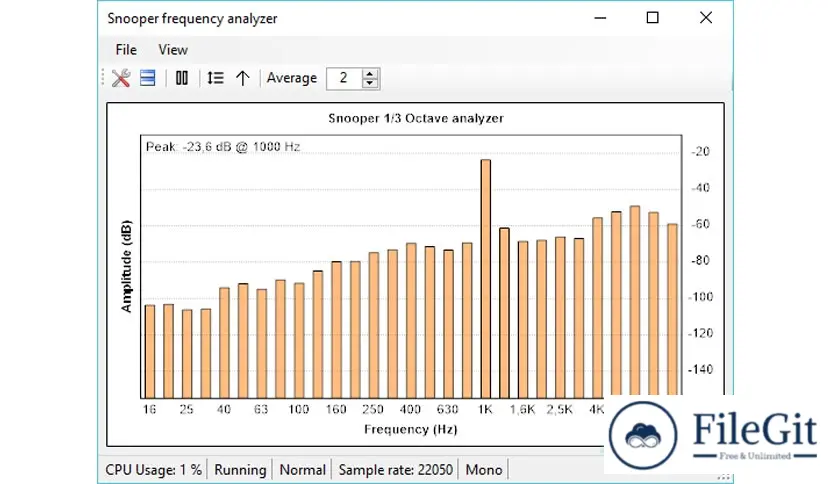Click the auto-scale axis icon
Image resolution: width=836 pixels, height=484 pixels.
215,78
